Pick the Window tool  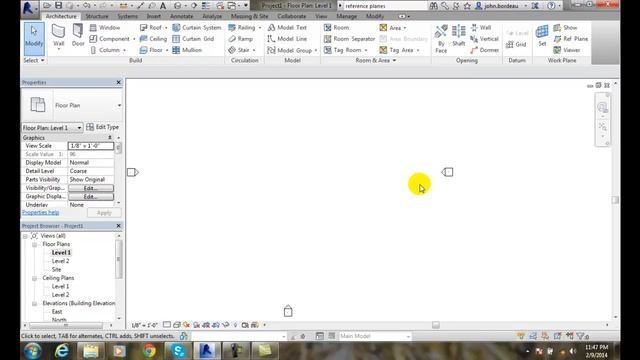coord(105,27)
